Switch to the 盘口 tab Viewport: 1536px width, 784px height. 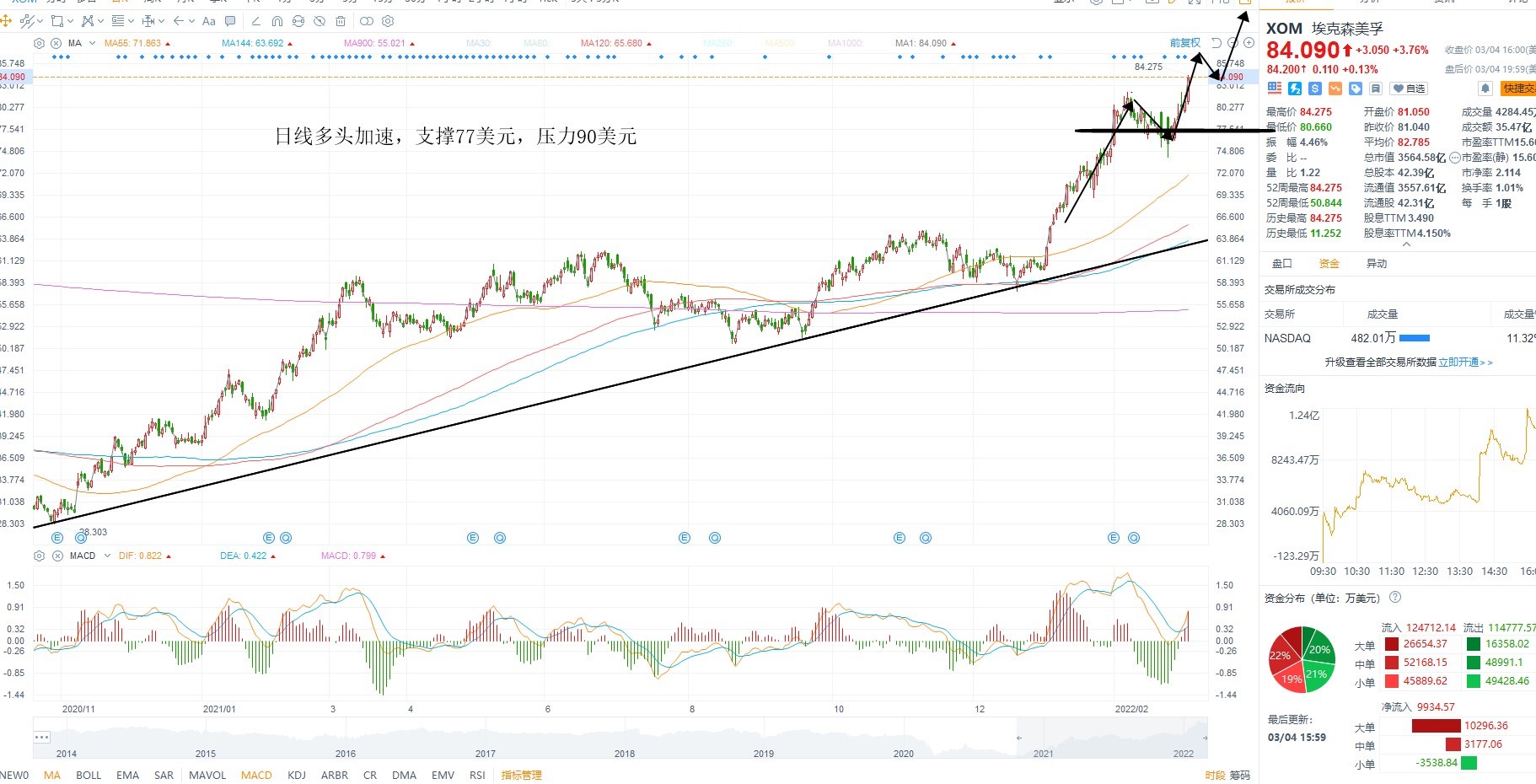tap(1281, 263)
